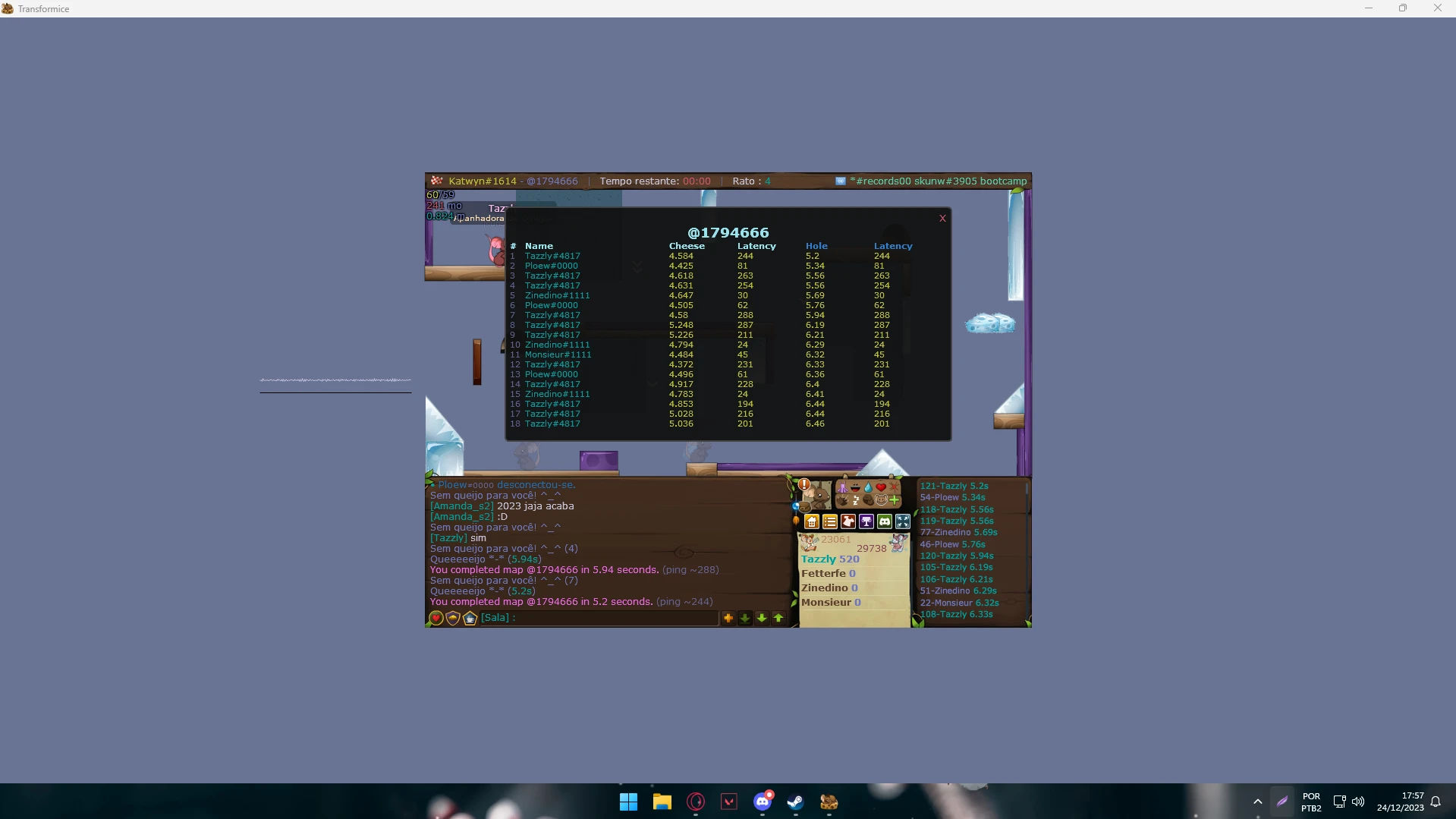
Task: Select Fetterfe in player list
Action: coord(828,574)
